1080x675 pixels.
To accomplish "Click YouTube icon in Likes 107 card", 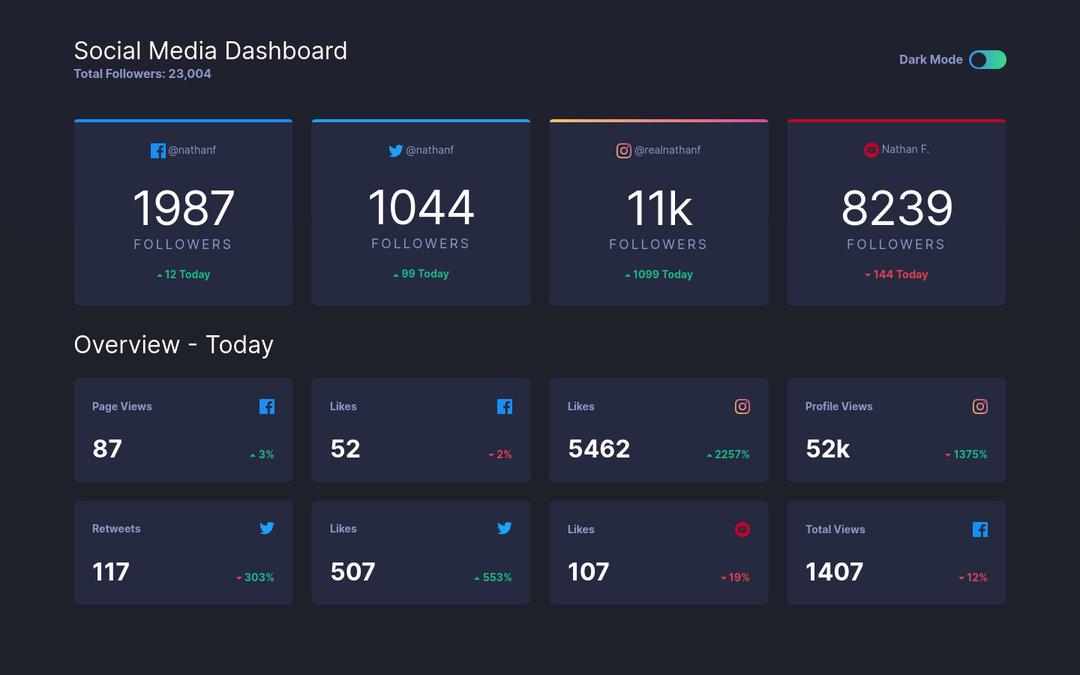I will [742, 530].
